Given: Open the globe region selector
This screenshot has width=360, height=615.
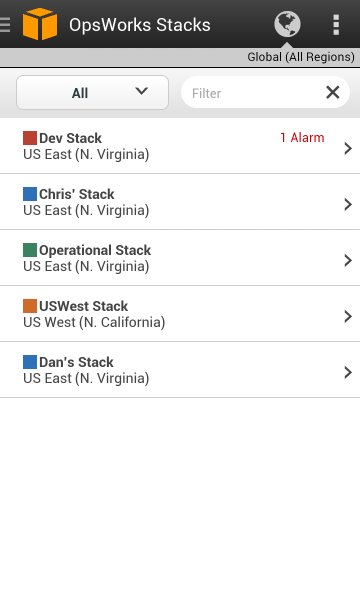Looking at the screenshot, I should pyautogui.click(x=287, y=24).
